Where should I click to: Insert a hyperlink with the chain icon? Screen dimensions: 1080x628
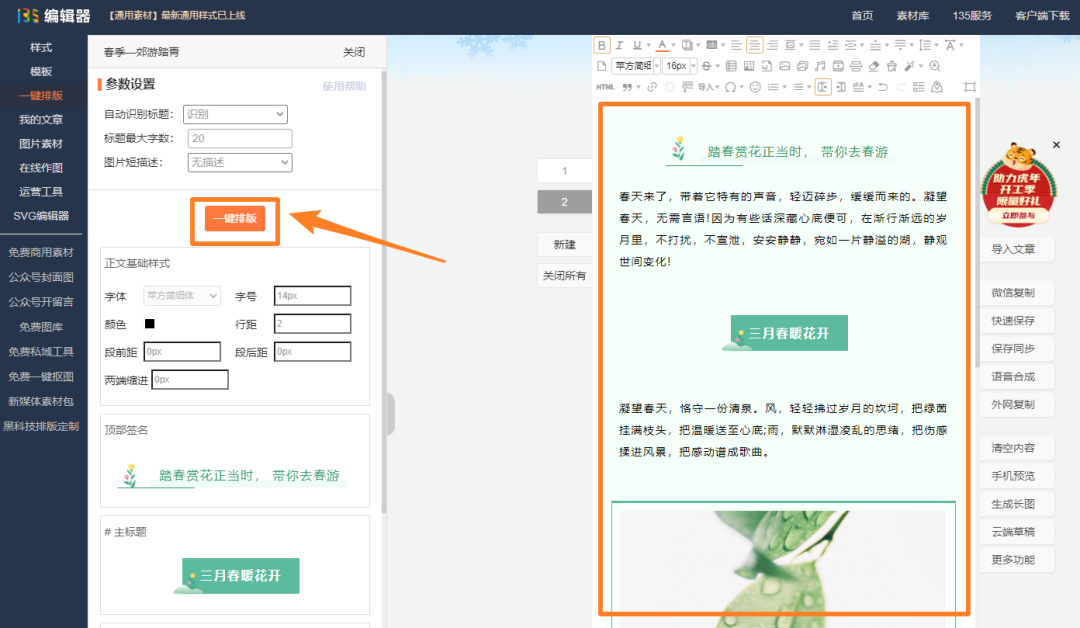click(652, 87)
